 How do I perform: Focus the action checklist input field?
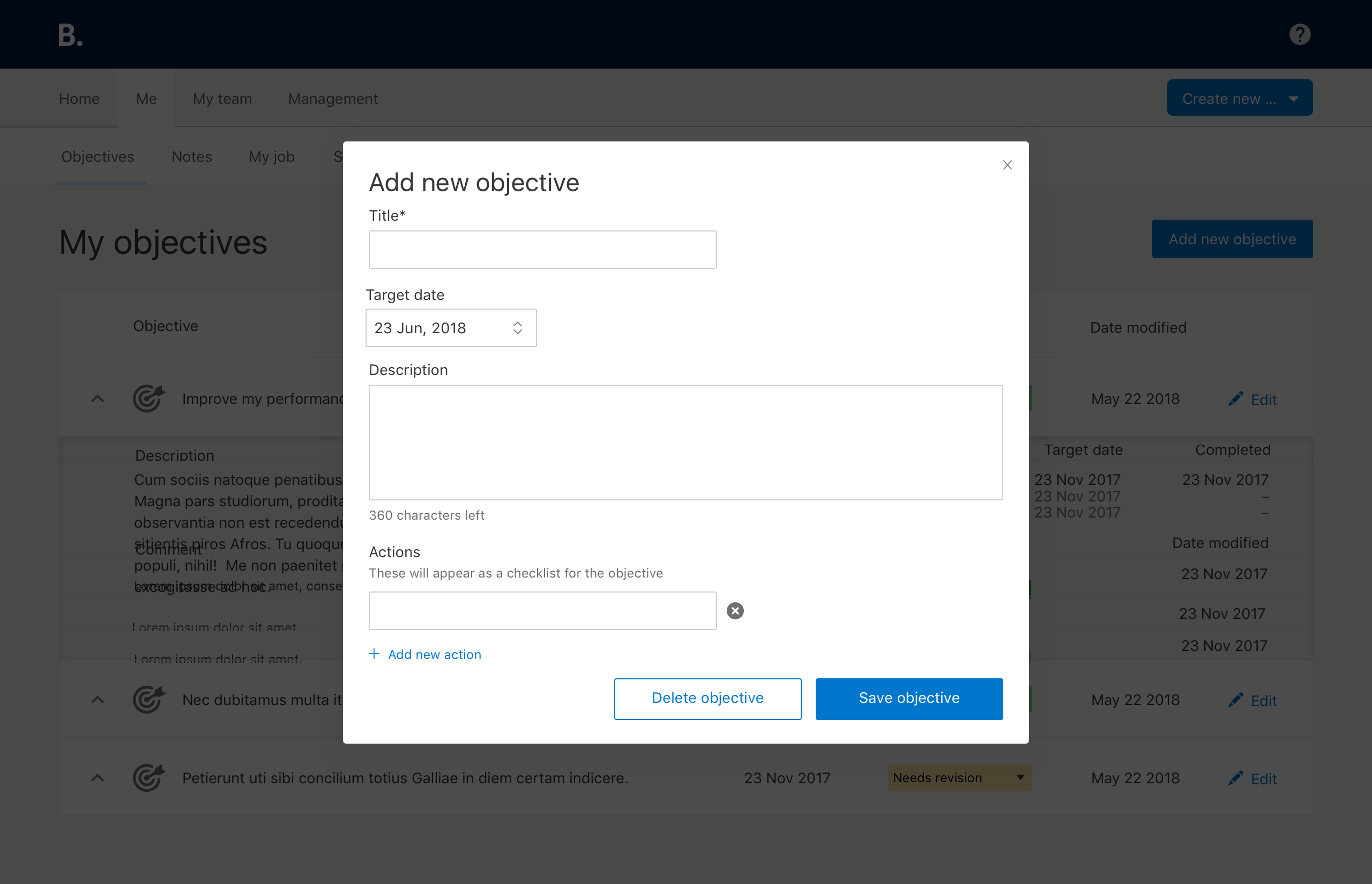pos(542,611)
